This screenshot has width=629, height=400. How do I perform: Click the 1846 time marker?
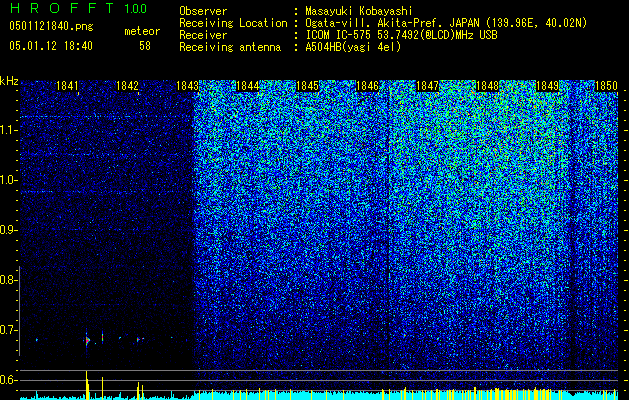[x=367, y=85]
